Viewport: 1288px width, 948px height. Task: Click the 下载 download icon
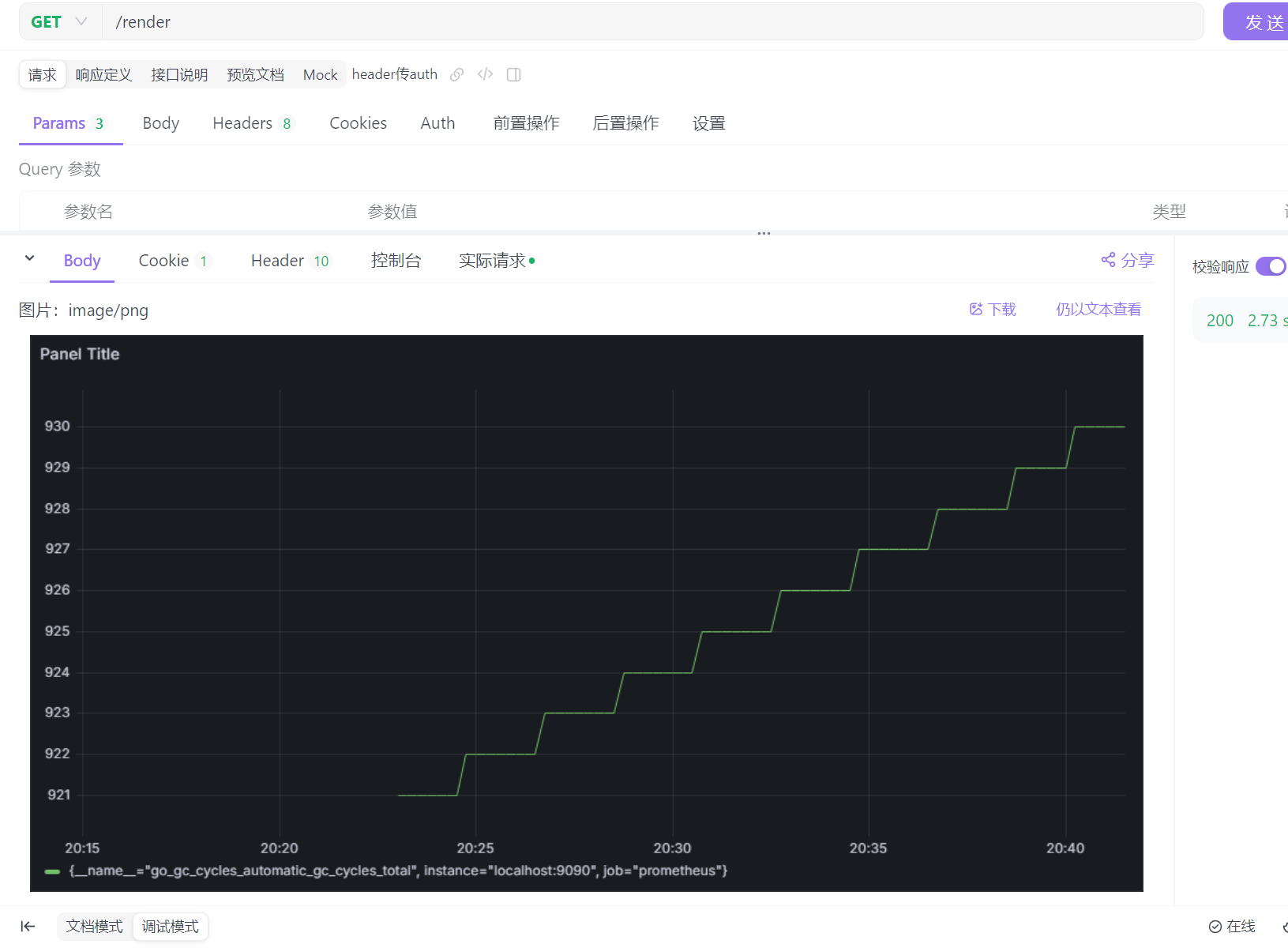pos(976,309)
